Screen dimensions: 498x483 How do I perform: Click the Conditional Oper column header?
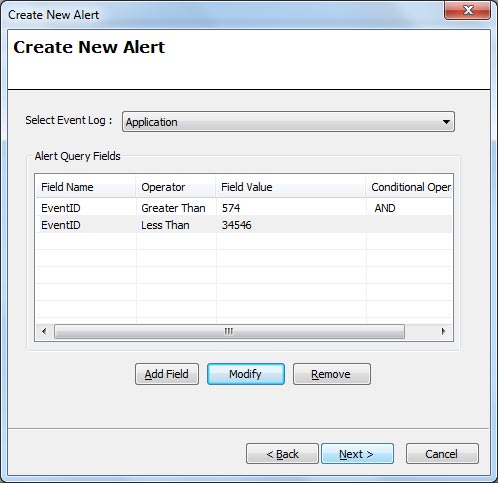click(x=409, y=187)
